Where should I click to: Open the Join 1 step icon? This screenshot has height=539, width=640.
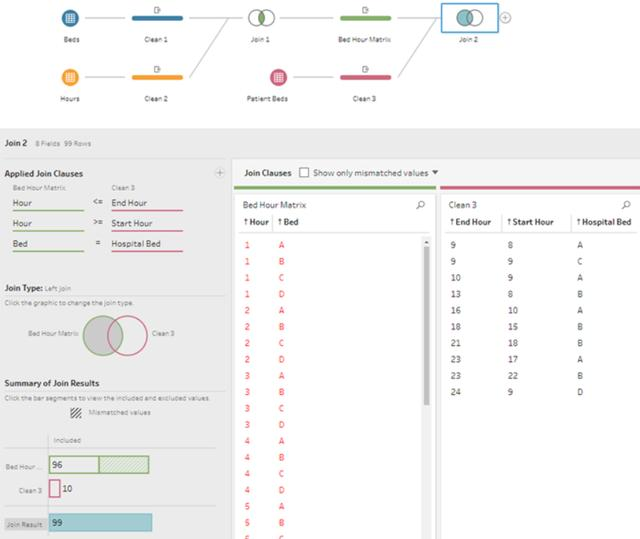click(x=261, y=18)
